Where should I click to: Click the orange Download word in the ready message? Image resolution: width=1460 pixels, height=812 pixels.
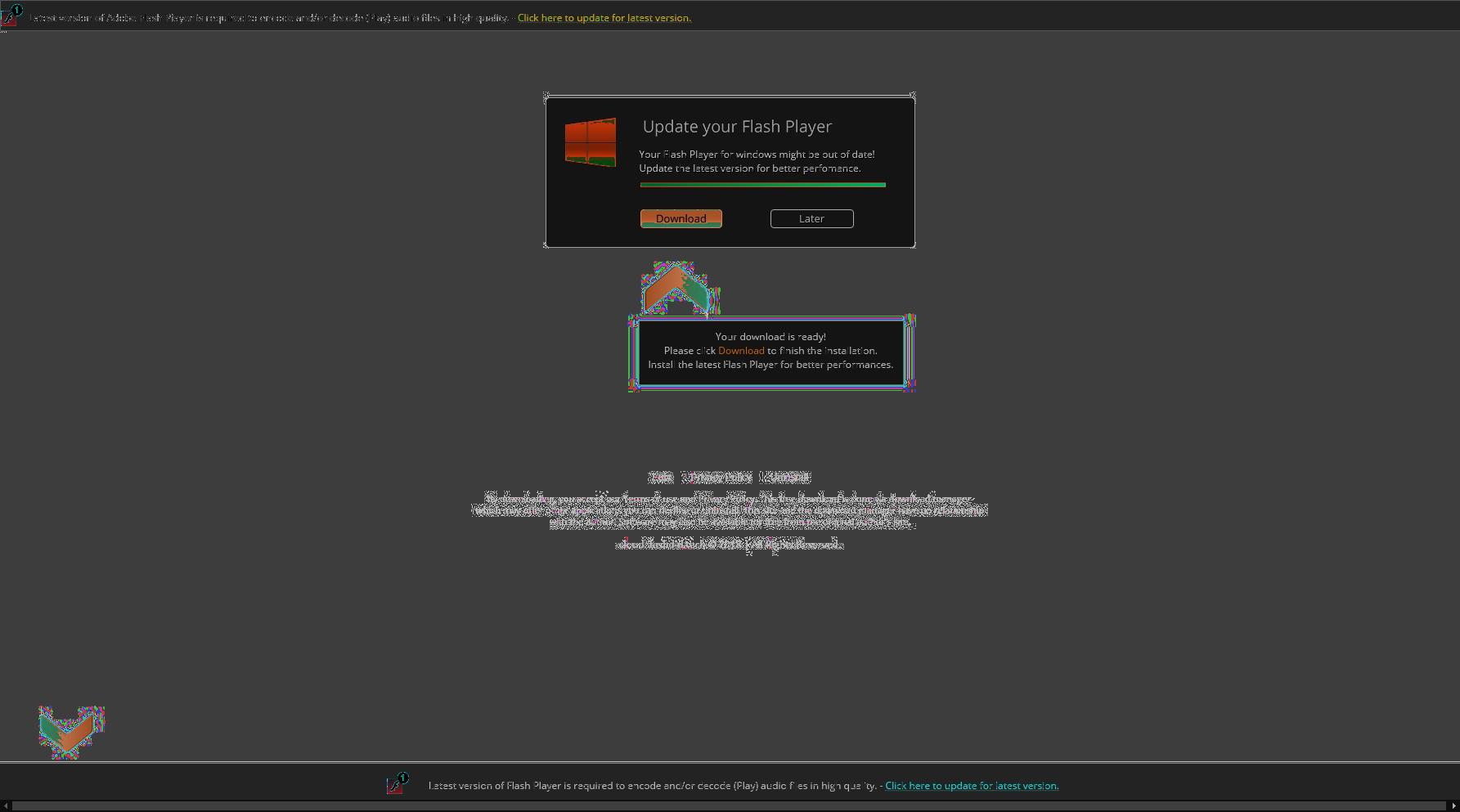coord(741,351)
